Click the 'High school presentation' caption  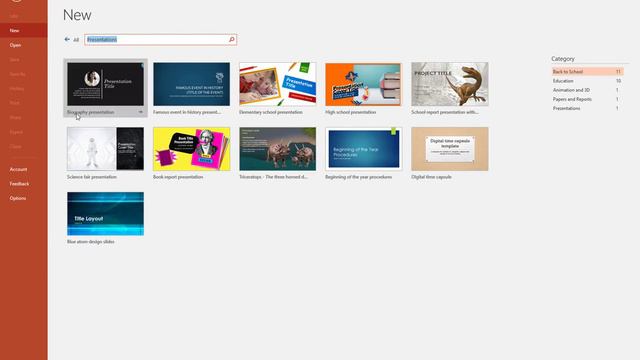[351, 112]
